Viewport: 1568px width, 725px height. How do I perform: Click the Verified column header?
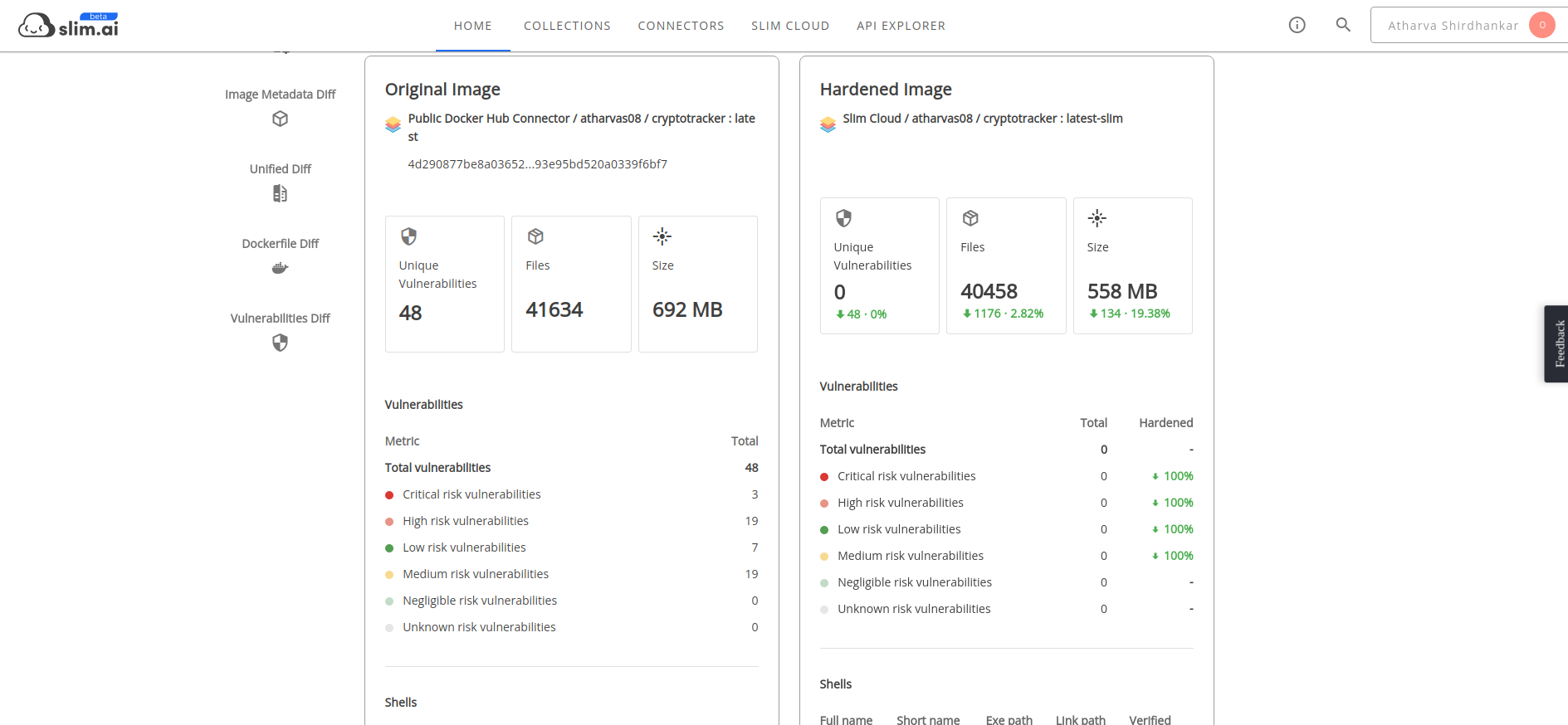[1150, 720]
